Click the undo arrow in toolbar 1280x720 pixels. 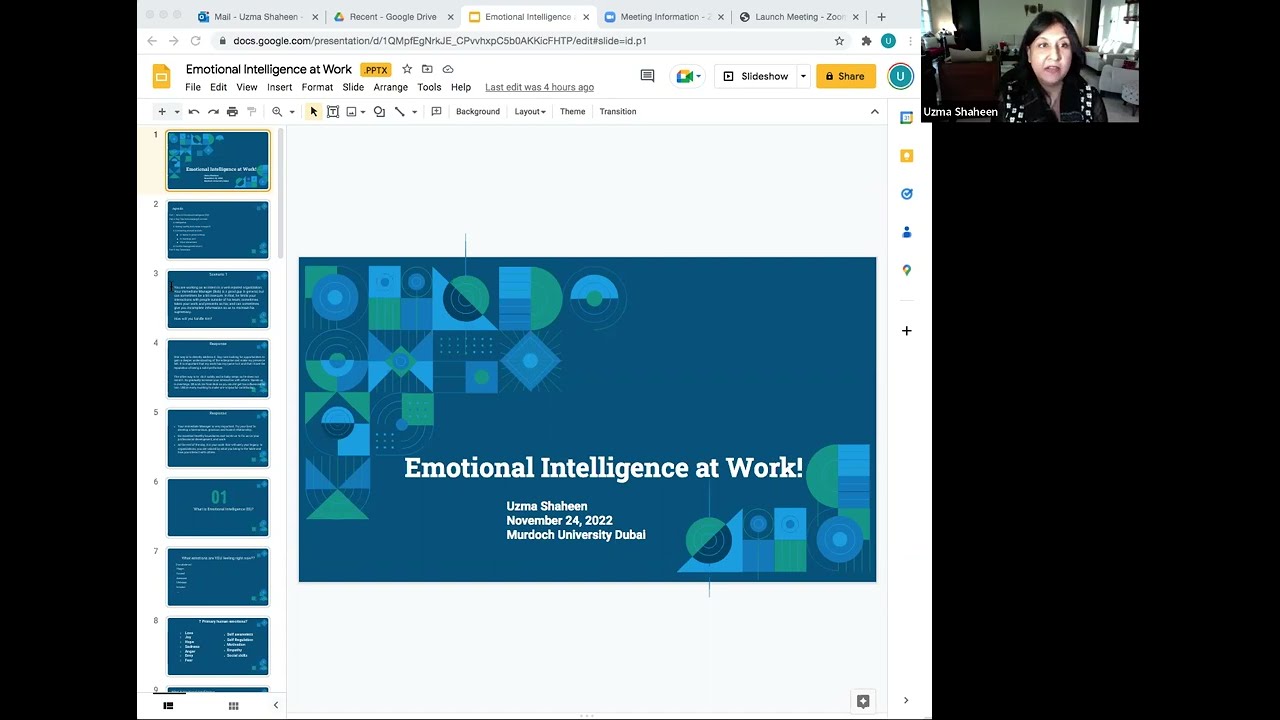194,112
